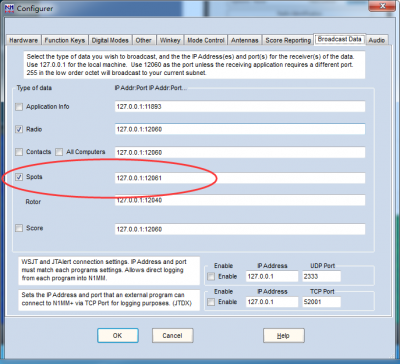Open the Antennas tab
This screenshot has height=364, width=400.
click(245, 40)
